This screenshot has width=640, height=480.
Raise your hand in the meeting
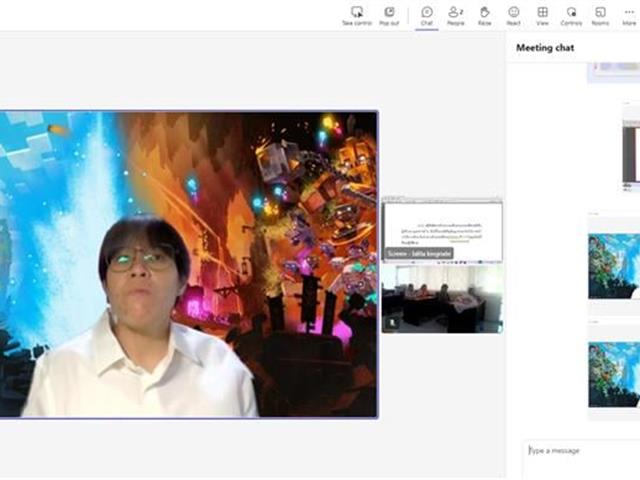484,16
